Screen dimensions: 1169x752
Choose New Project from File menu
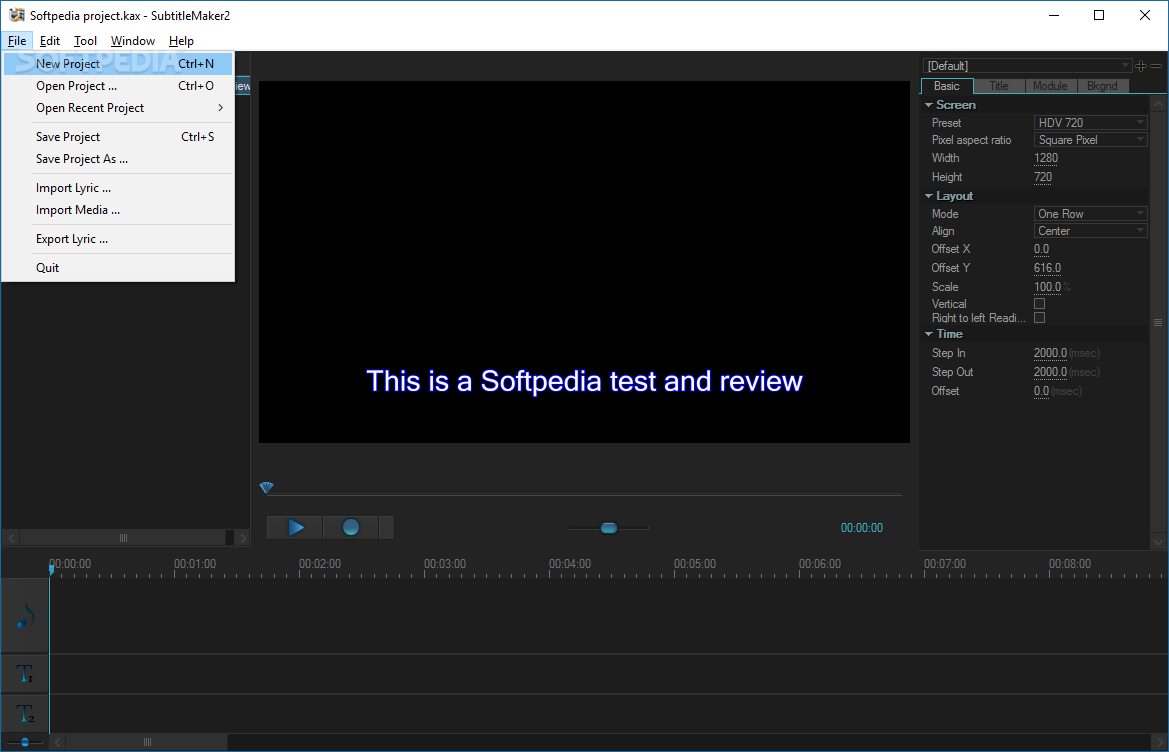[x=119, y=64]
